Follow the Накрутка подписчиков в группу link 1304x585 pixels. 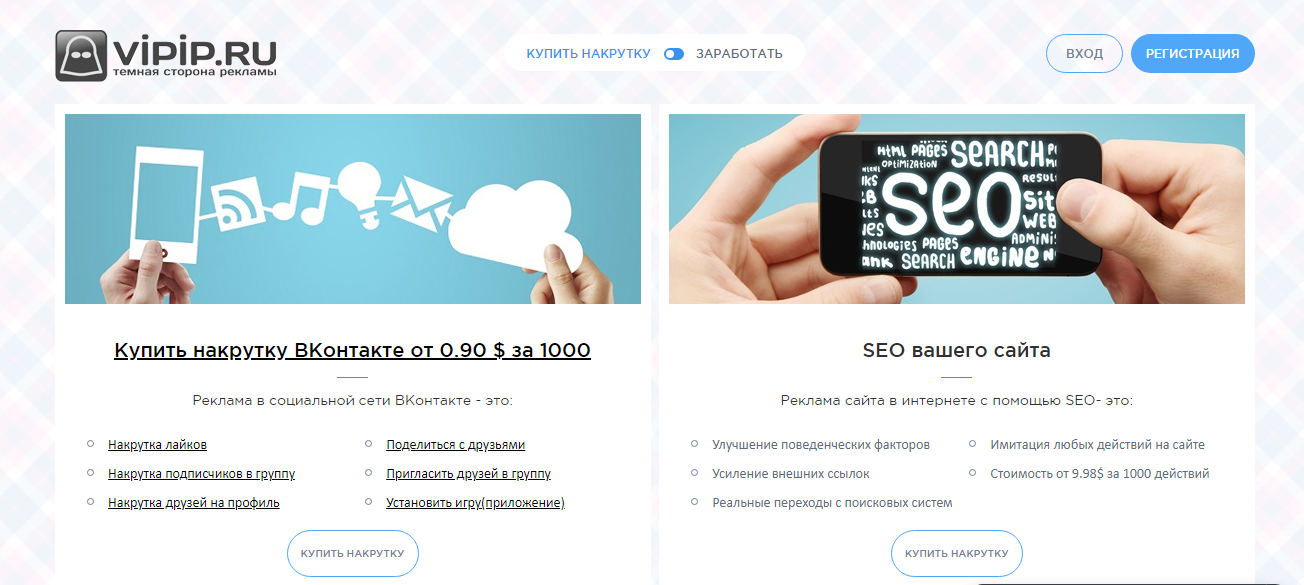(201, 474)
